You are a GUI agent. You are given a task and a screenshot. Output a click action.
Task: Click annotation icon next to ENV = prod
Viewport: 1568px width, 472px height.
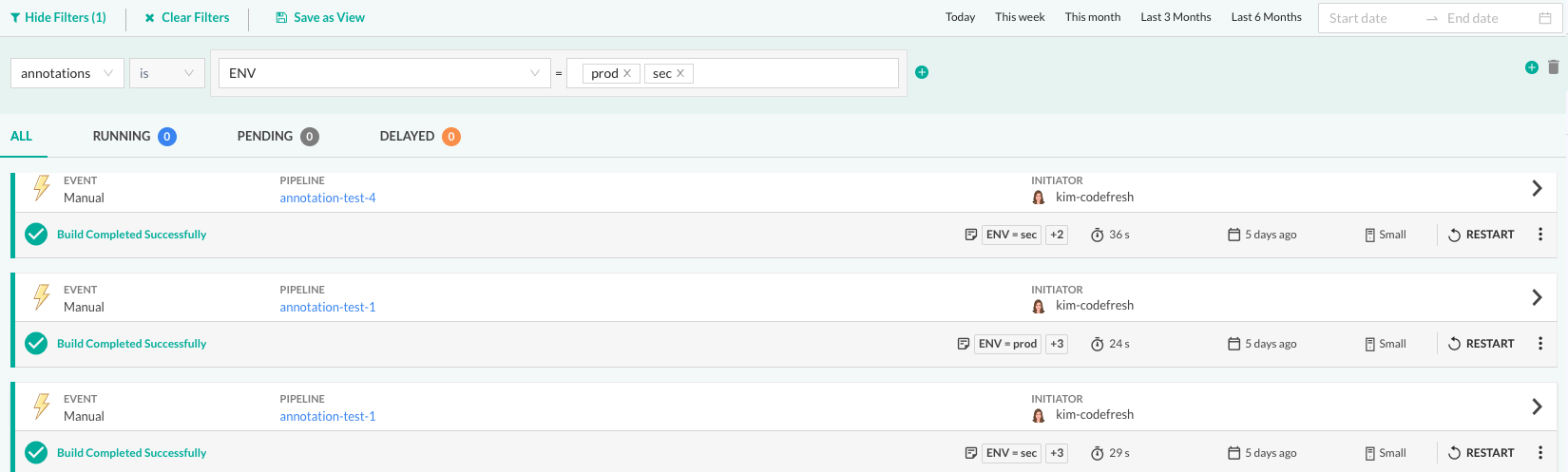pyautogui.click(x=963, y=344)
